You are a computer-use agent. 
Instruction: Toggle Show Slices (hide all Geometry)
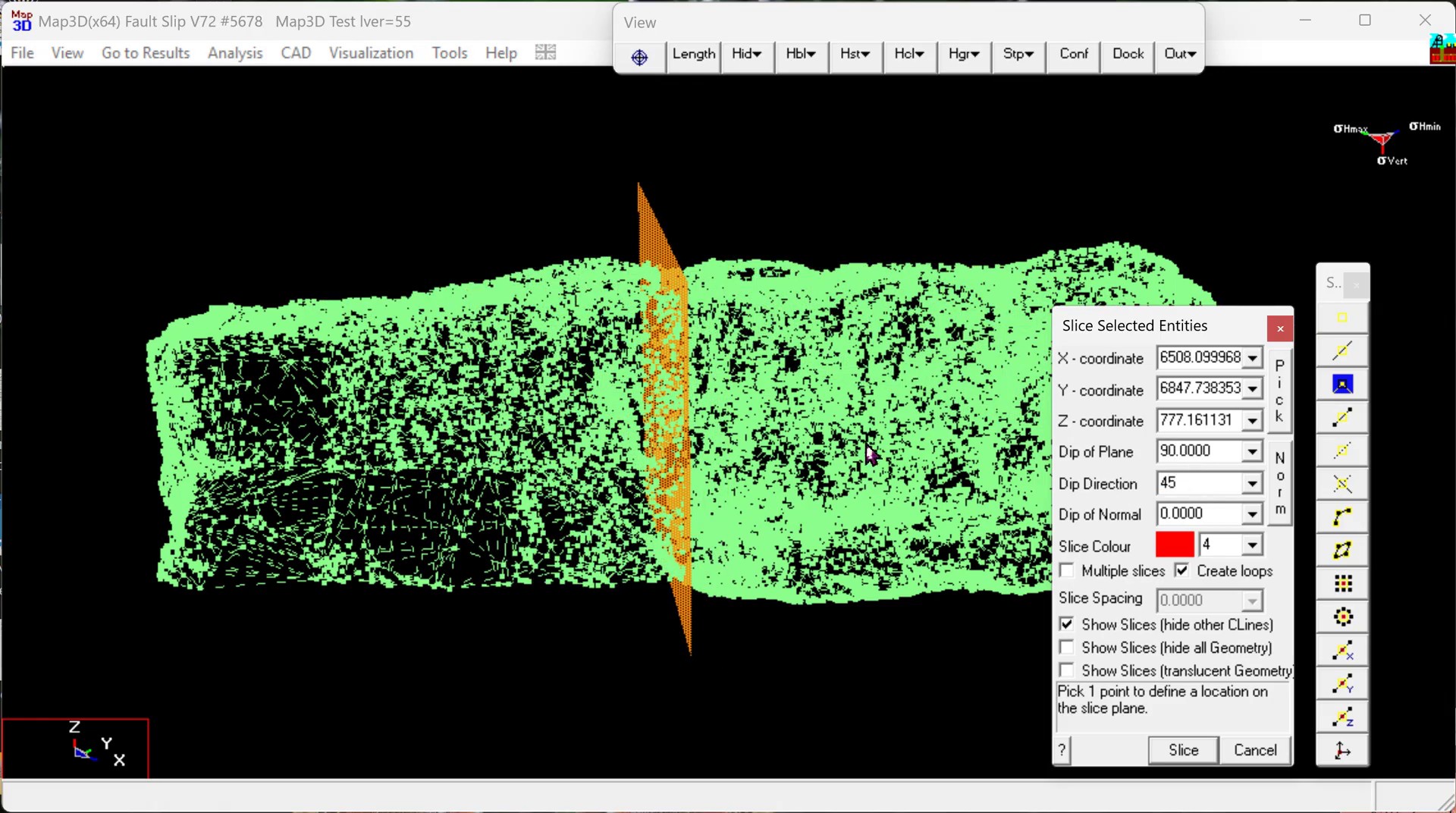pos(1067,648)
